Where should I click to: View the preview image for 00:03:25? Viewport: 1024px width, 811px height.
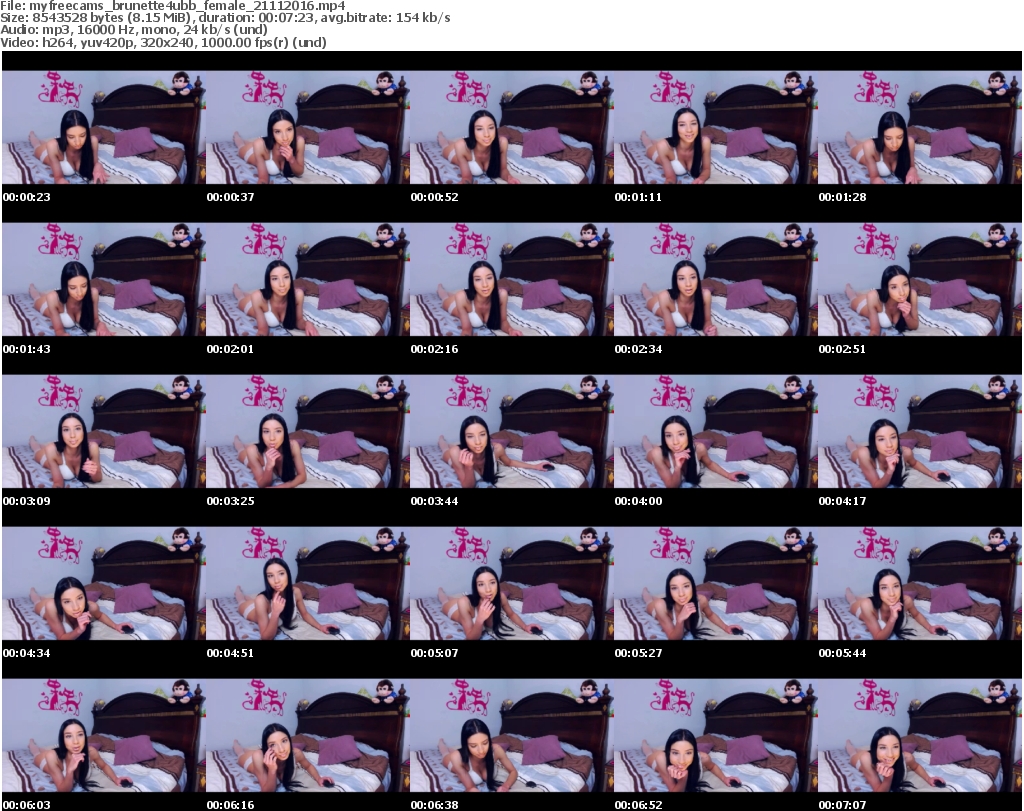(308, 432)
